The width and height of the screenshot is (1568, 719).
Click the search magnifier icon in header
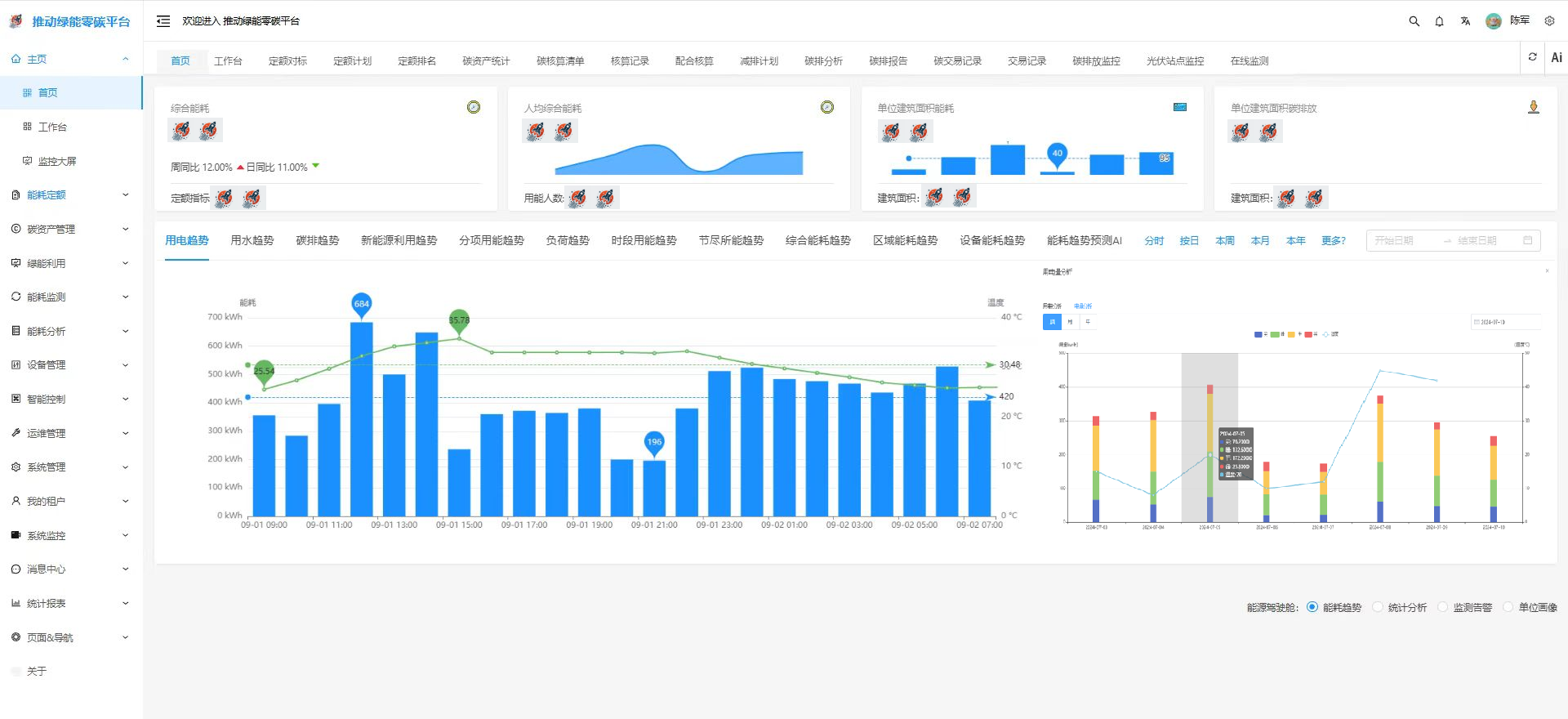[1414, 21]
